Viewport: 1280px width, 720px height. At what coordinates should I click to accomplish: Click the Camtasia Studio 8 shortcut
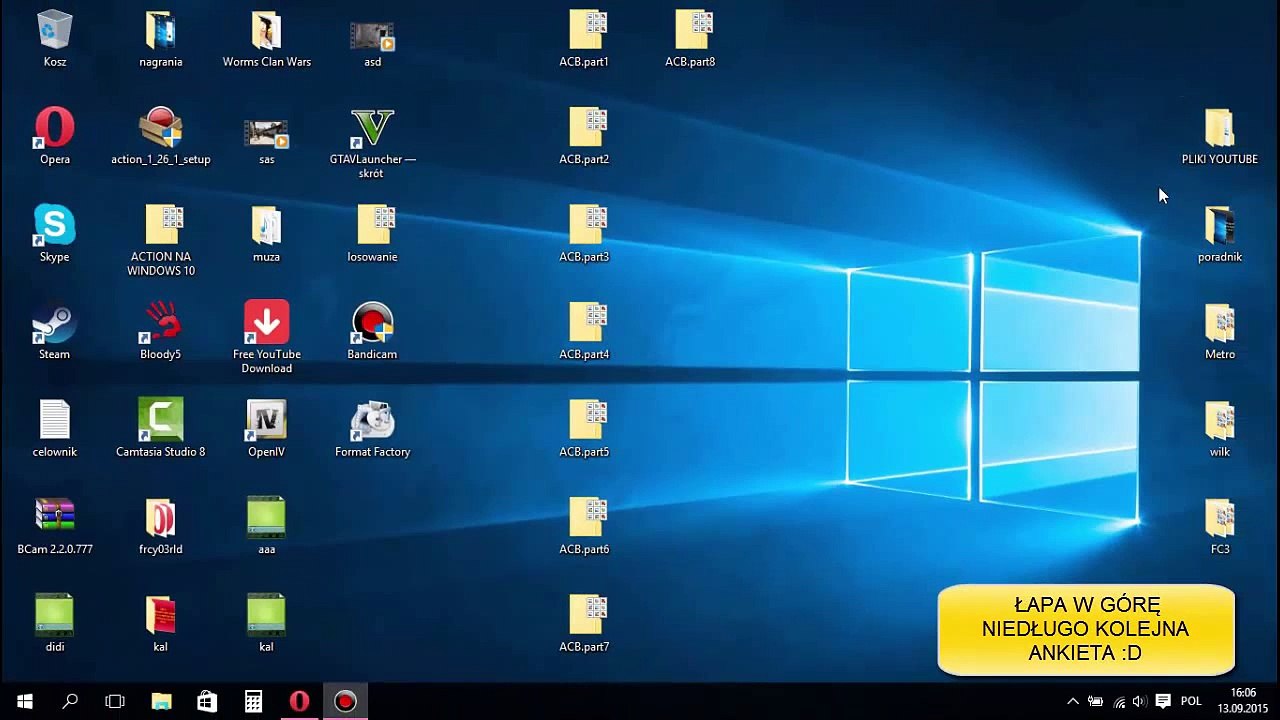tap(161, 420)
